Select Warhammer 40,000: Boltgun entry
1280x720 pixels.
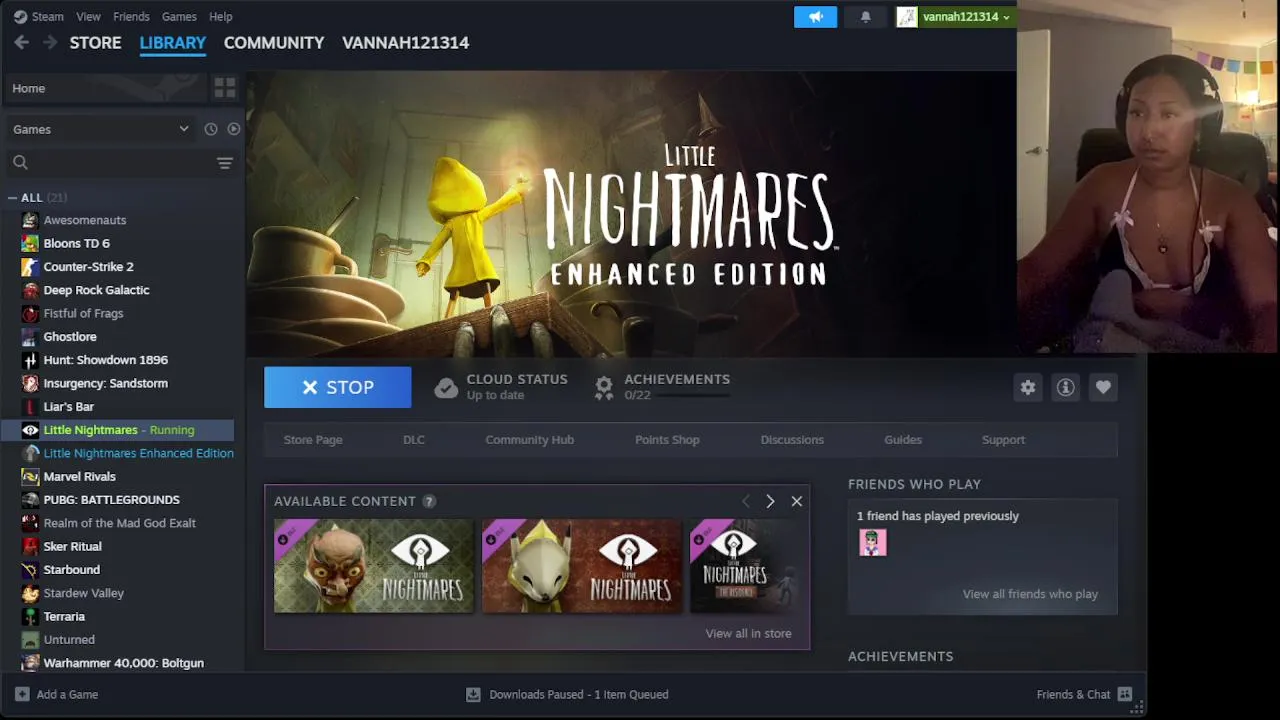click(117, 663)
